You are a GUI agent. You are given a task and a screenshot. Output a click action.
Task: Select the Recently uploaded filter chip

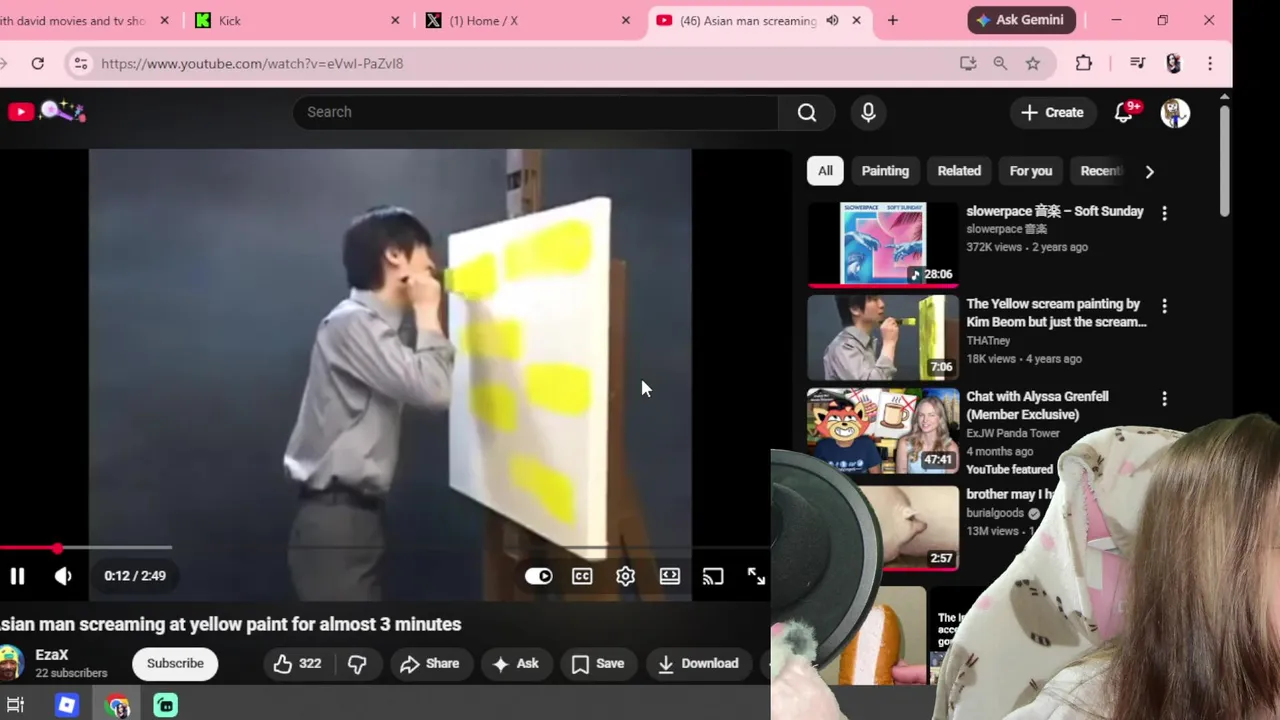[1100, 171]
